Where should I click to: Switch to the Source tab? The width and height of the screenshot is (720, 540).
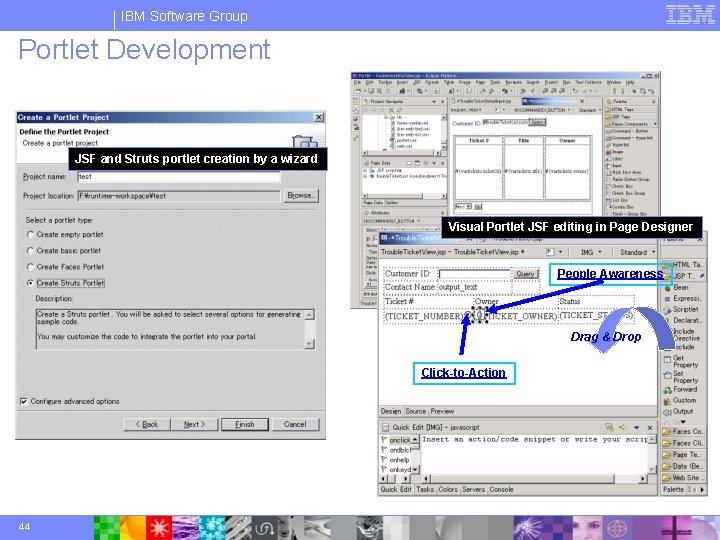(416, 411)
